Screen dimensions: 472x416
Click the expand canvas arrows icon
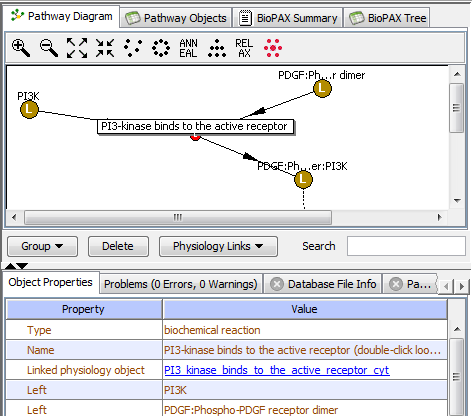click(77, 48)
